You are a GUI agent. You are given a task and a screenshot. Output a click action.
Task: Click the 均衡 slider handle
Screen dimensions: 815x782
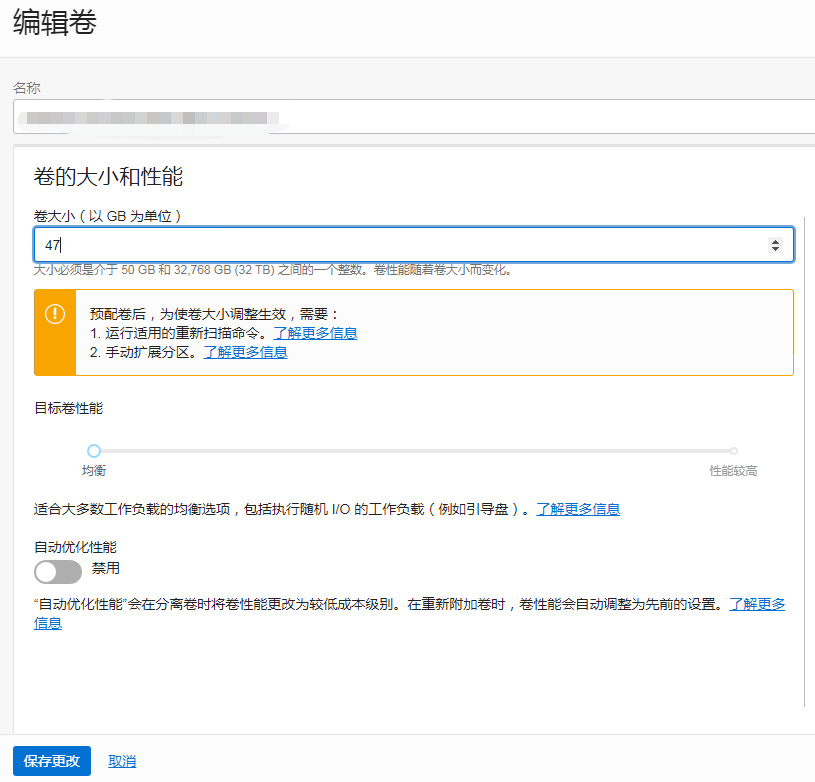94,450
